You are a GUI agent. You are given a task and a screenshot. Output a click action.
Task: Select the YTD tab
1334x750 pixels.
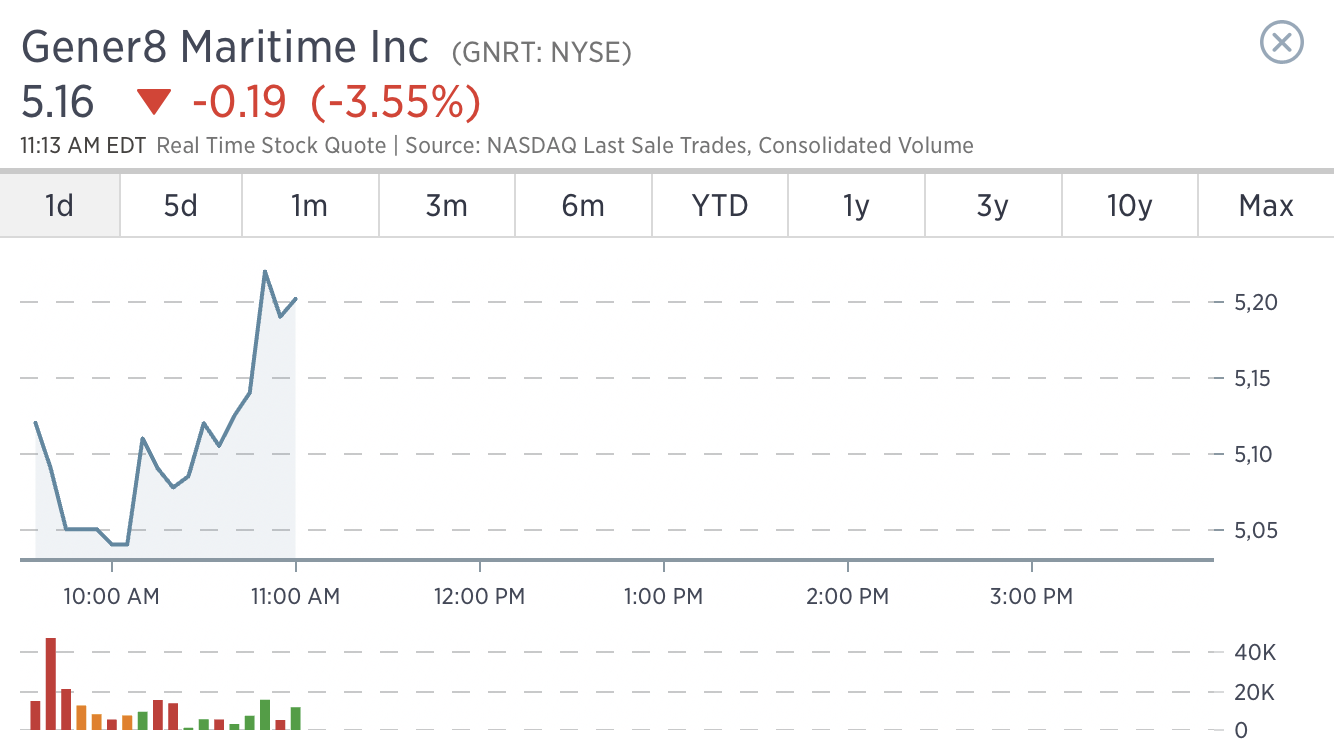pyautogui.click(x=720, y=206)
